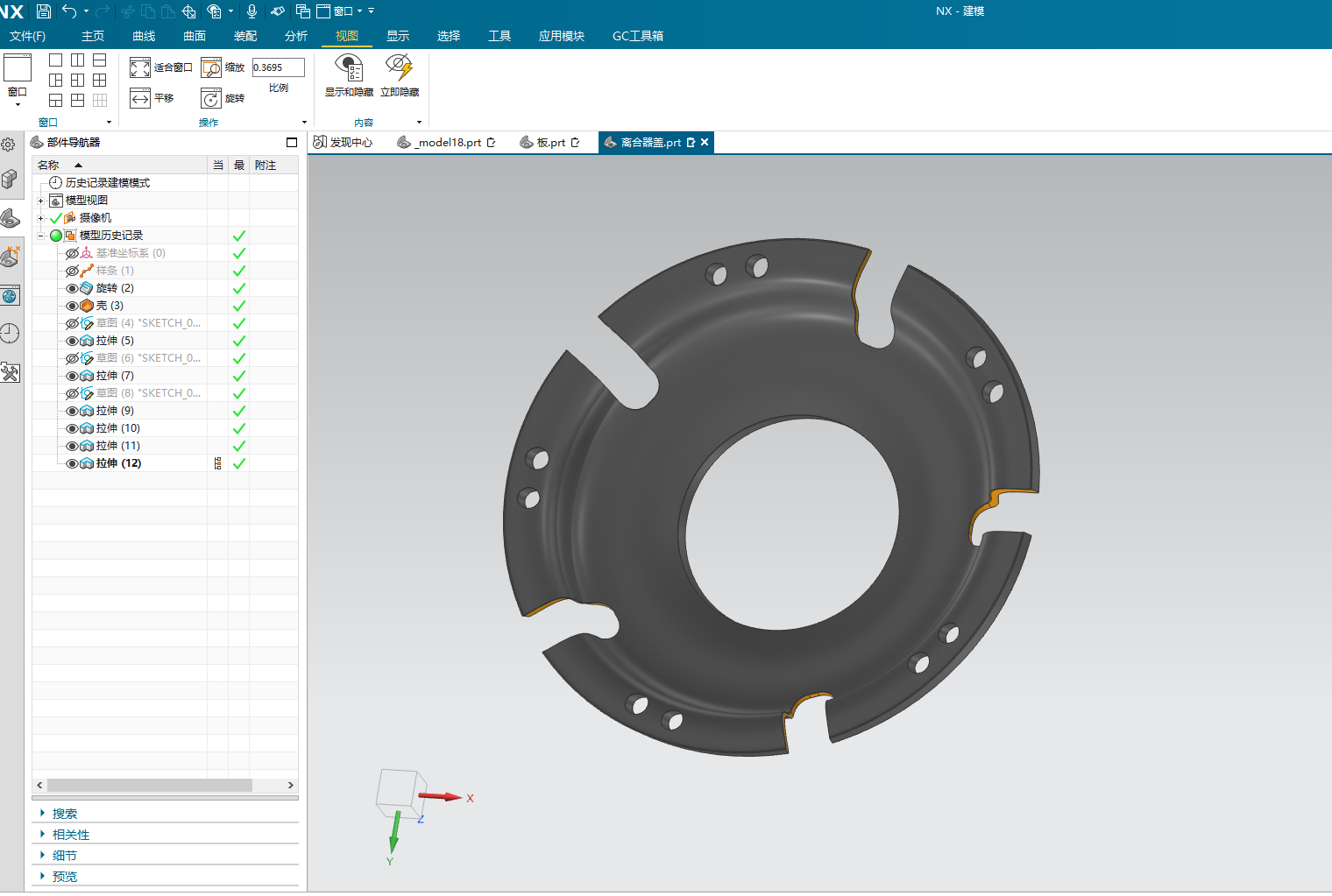Viewport: 1332px width, 896px height.
Task: Click the Save icon in quick access toolbar
Action: coord(43,11)
